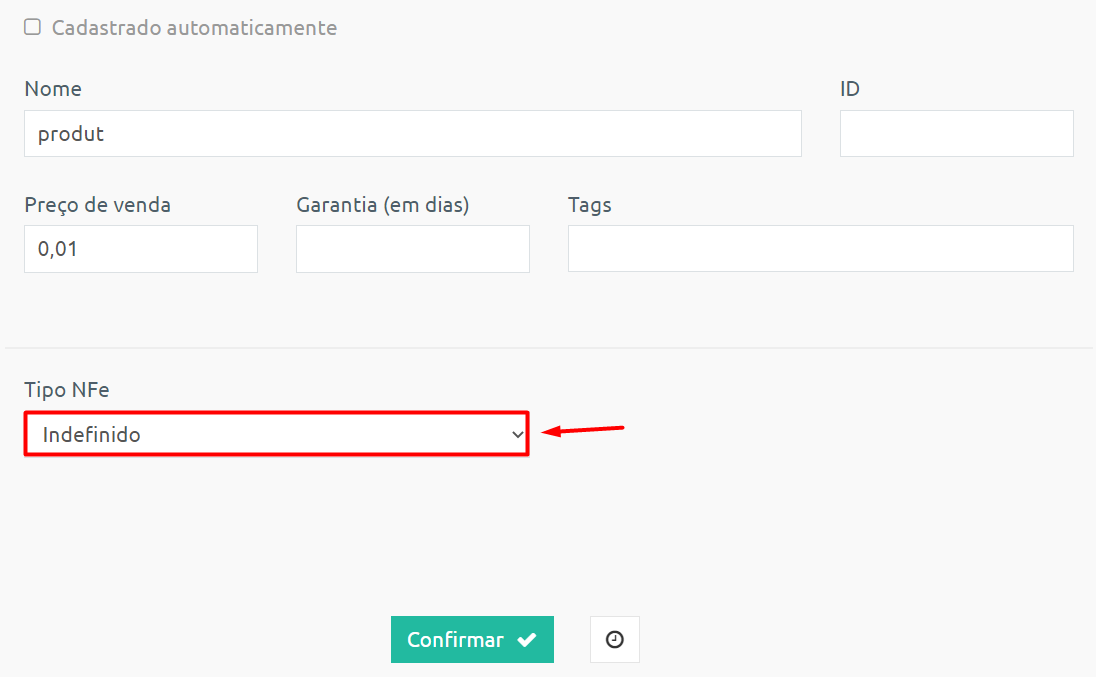Click the Garantia (em dias) input box
This screenshot has height=677, width=1096.
coord(412,249)
